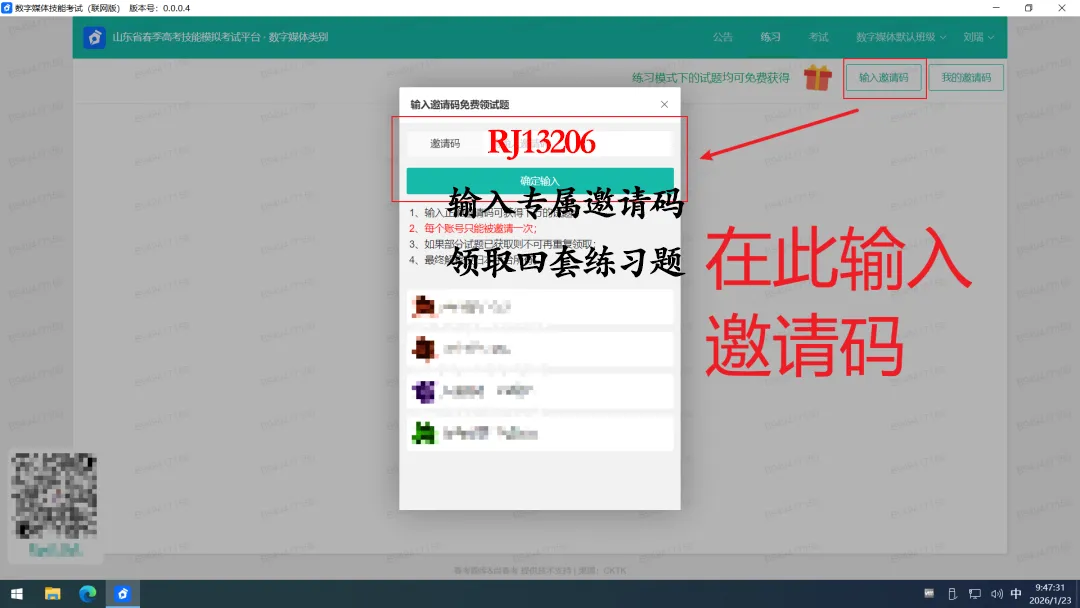Switch to the 练习 tab
Screen dimensions: 1080x608
pos(770,37)
